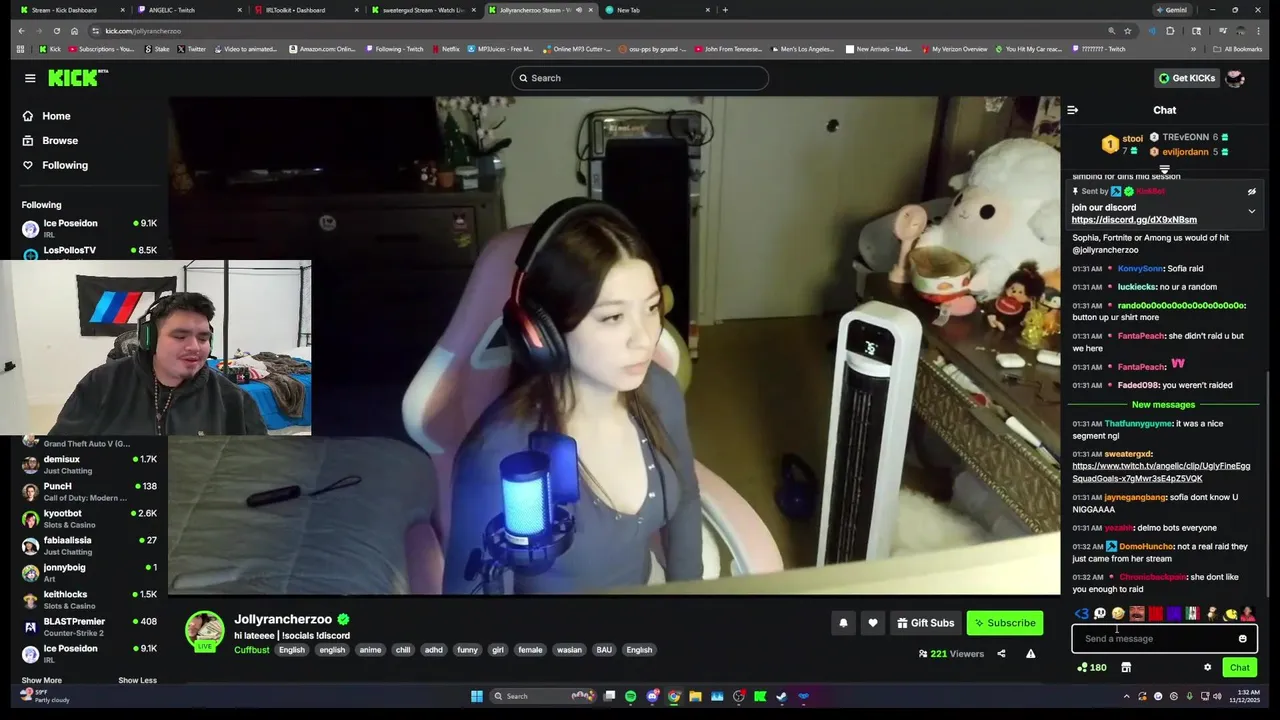The height and width of the screenshot is (720, 1280).
Task: Open the Cuffbust category link
Action: click(x=252, y=650)
